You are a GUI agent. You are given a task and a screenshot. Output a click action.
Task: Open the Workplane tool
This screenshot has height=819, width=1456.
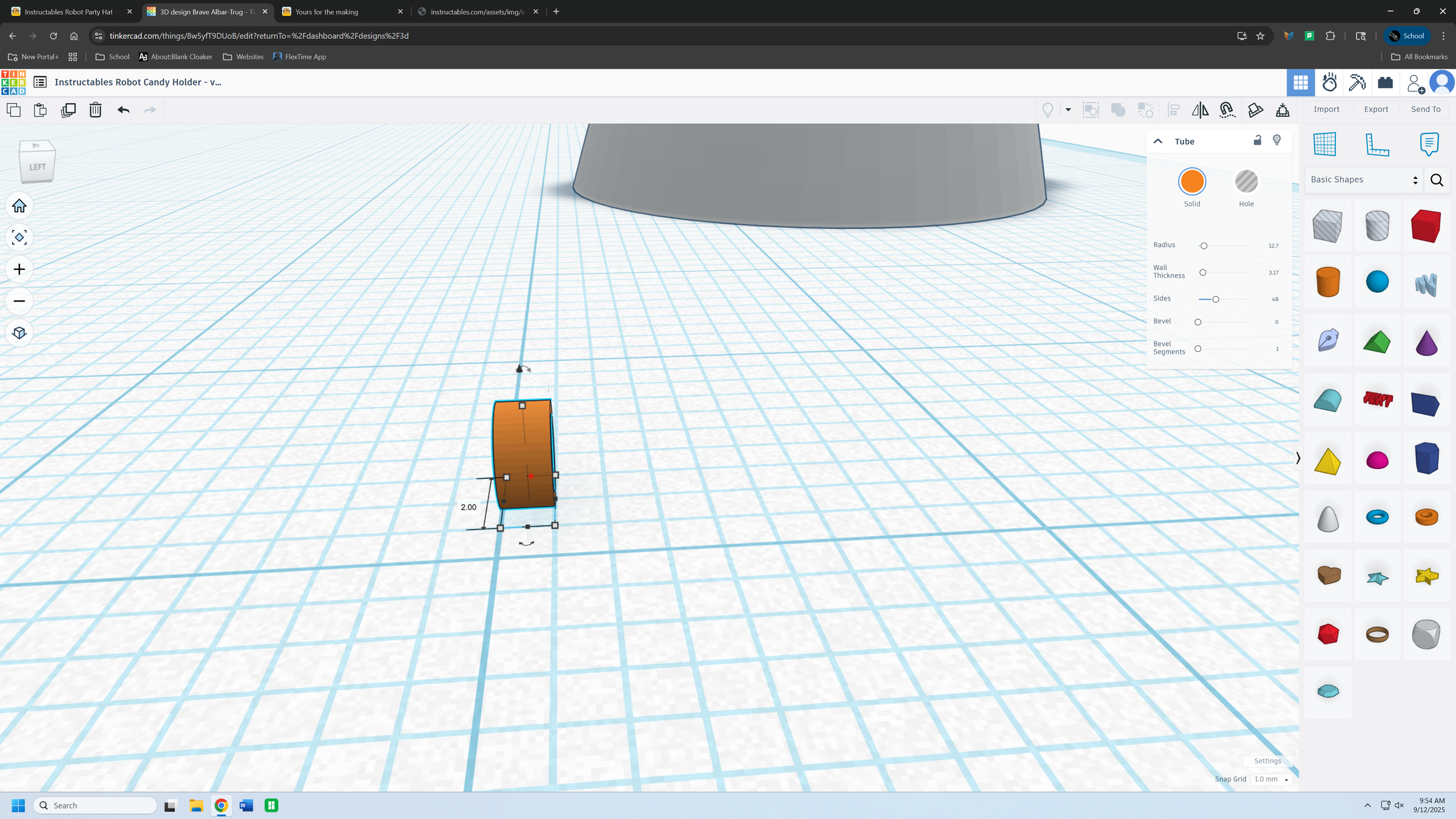click(x=1324, y=144)
